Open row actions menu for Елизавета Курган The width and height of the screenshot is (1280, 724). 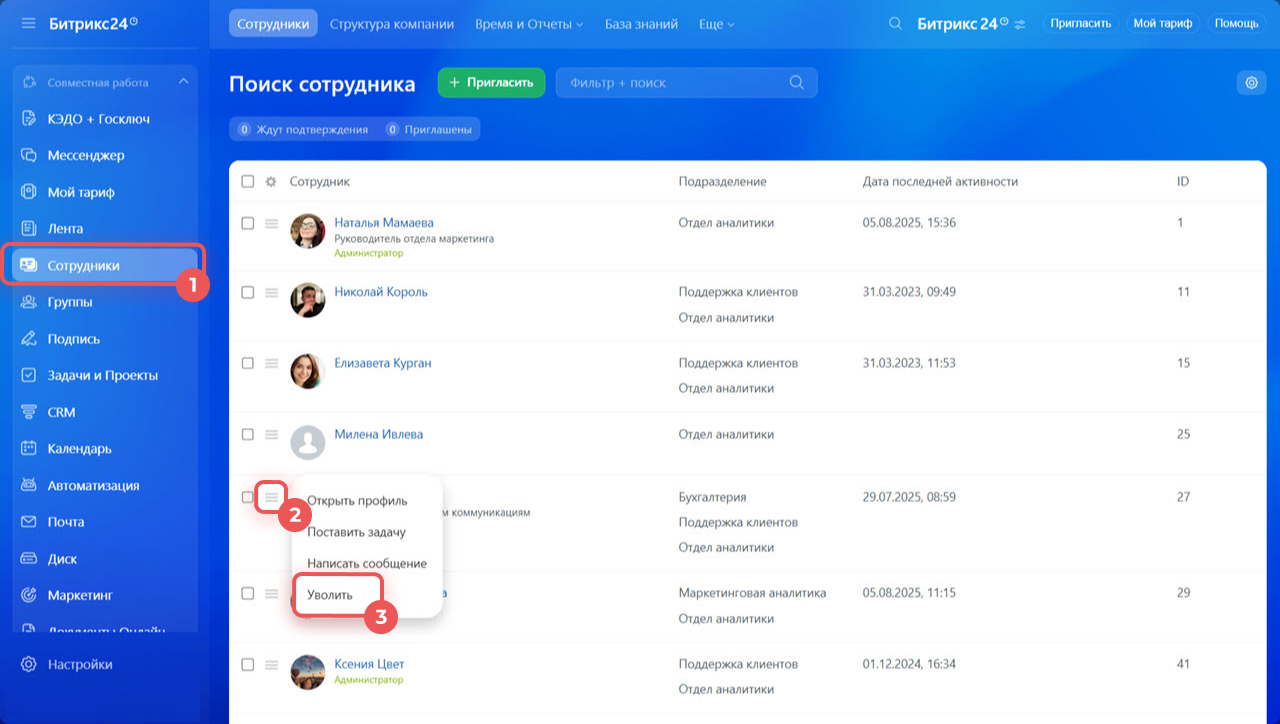coord(271,363)
